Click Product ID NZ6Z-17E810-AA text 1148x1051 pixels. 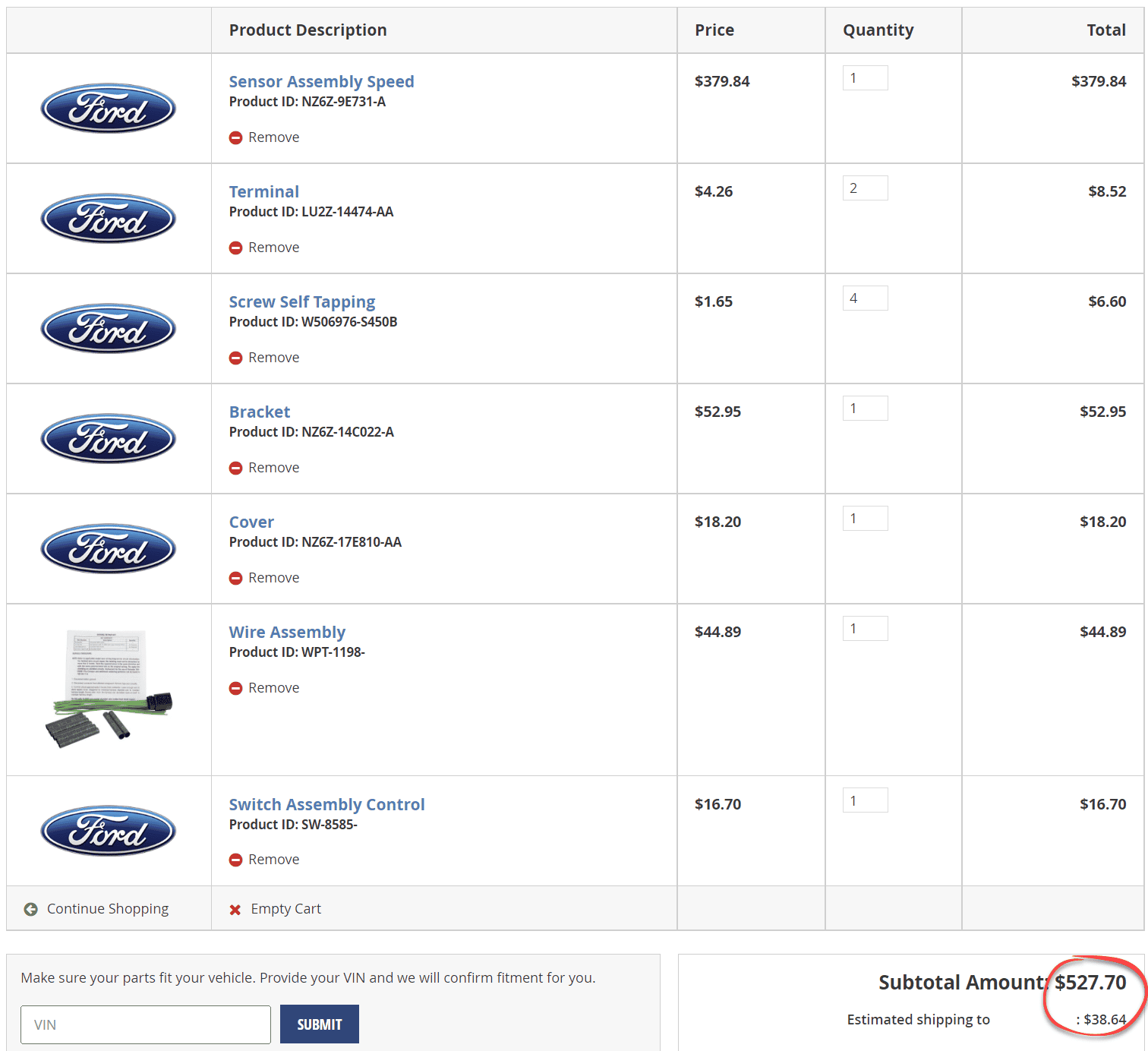pyautogui.click(x=315, y=542)
